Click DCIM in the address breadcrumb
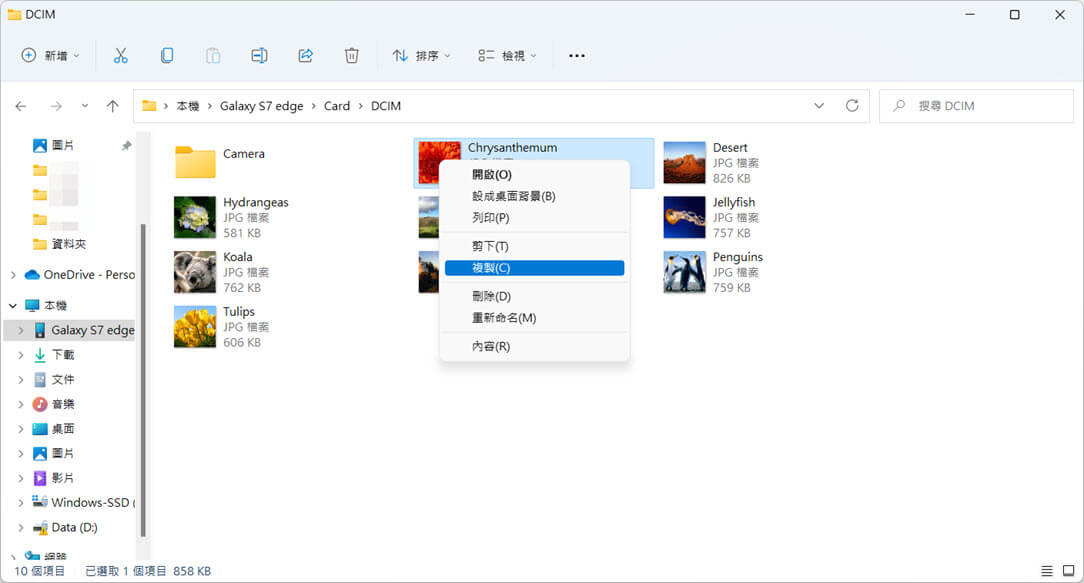 click(386, 106)
